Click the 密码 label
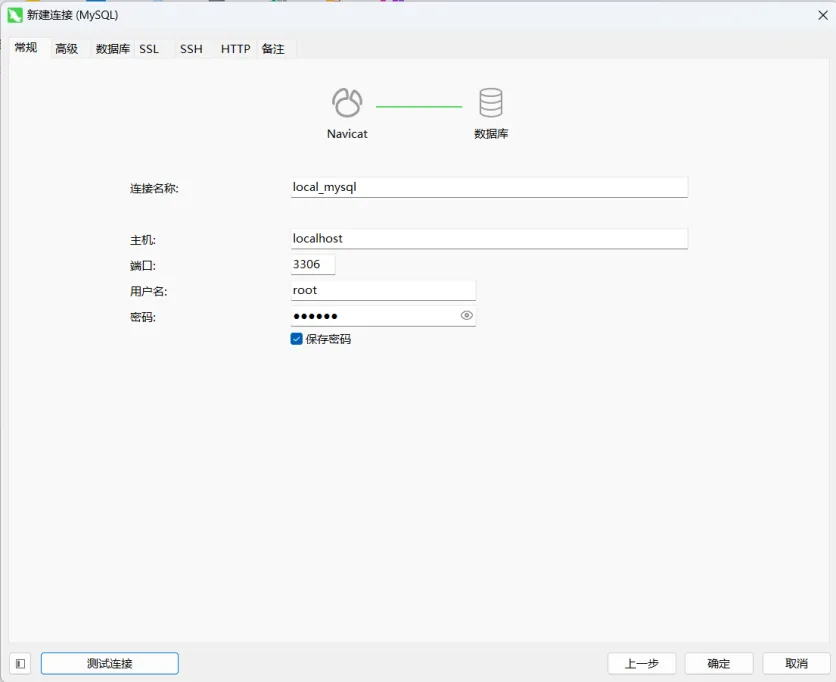 (x=143, y=317)
